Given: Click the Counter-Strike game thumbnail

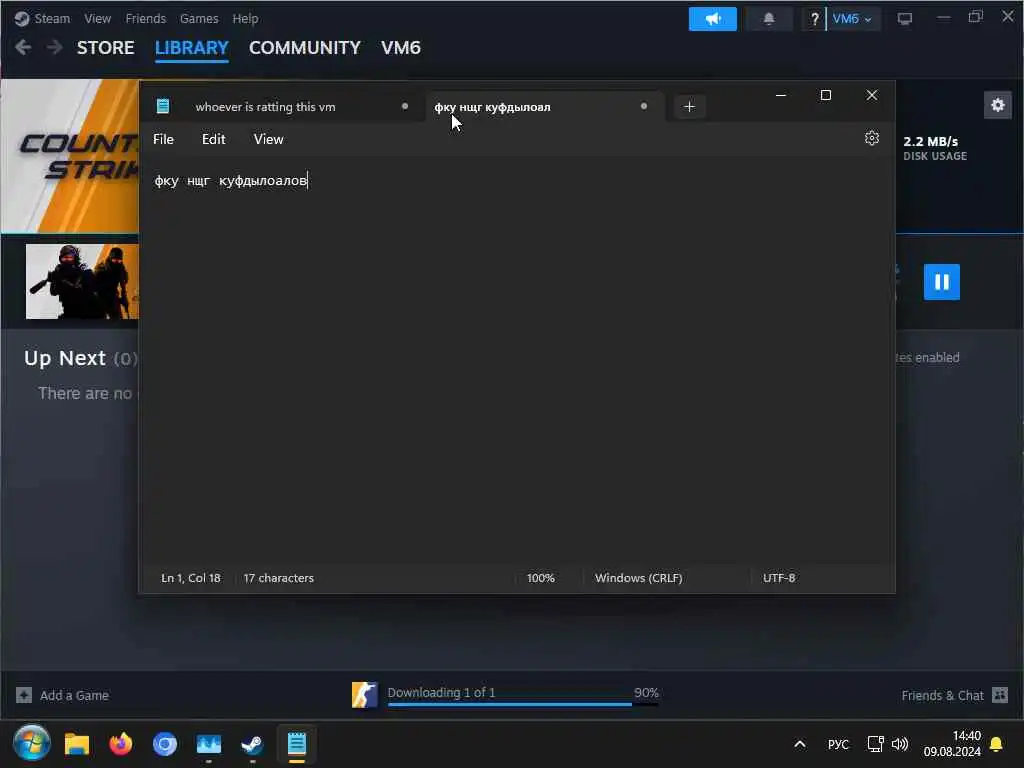Looking at the screenshot, I should click(82, 281).
